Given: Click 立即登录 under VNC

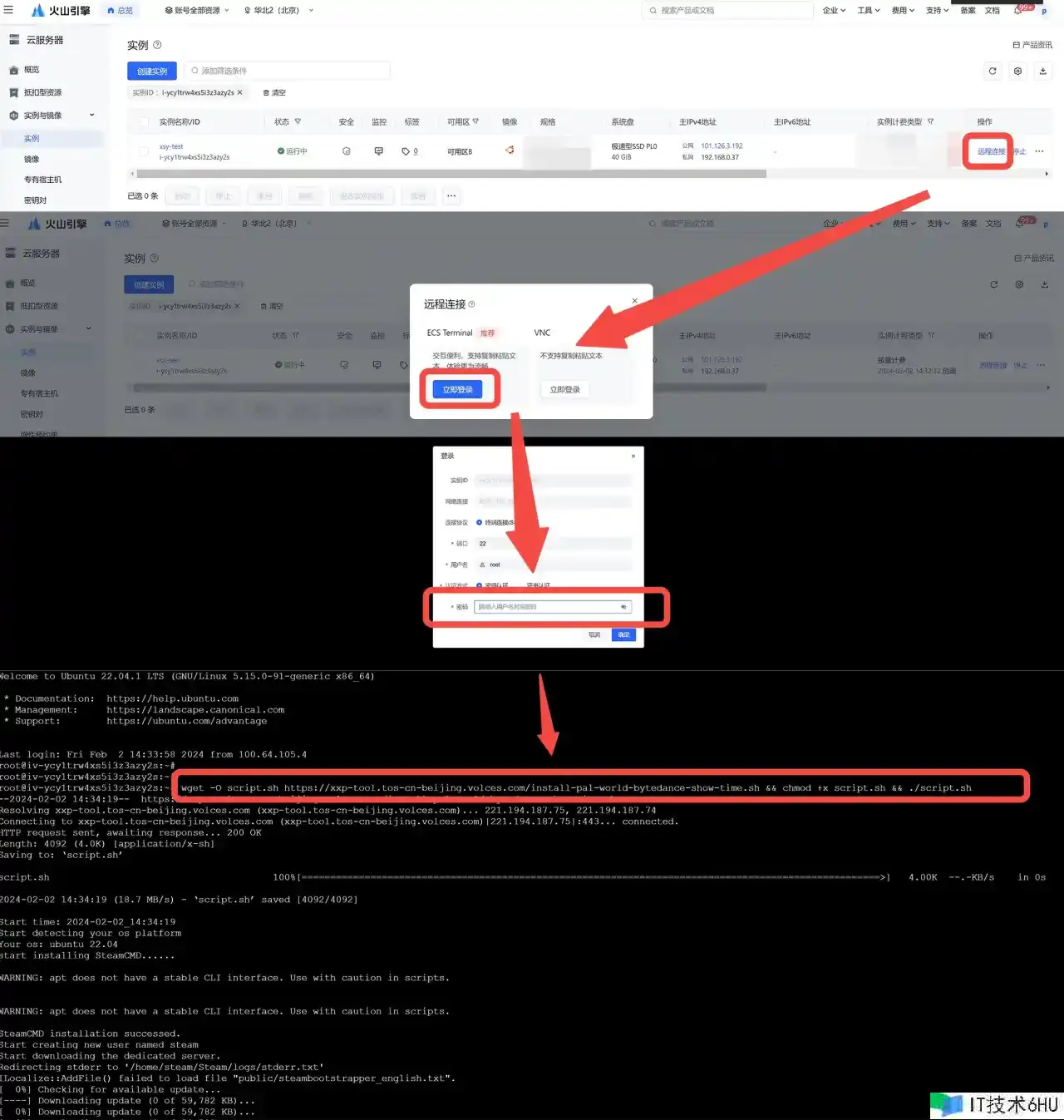Looking at the screenshot, I should [x=565, y=389].
